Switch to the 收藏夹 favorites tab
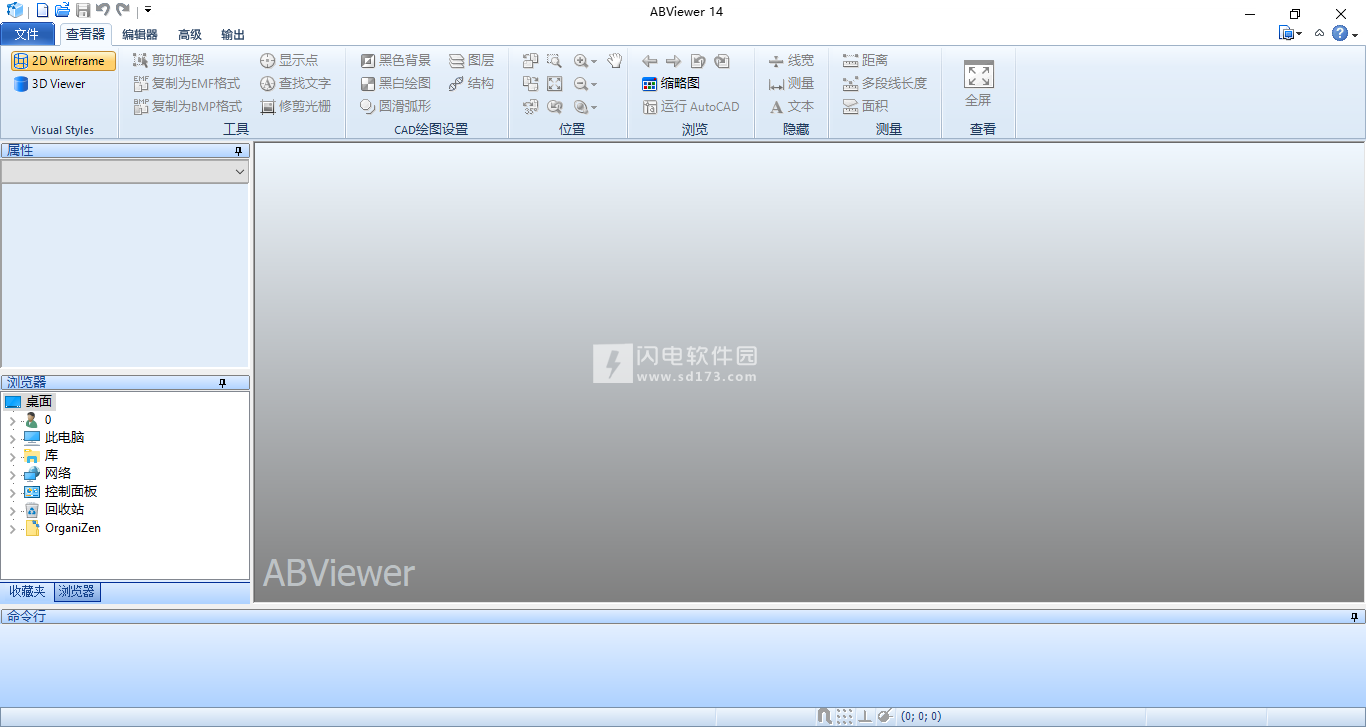 [x=27, y=592]
